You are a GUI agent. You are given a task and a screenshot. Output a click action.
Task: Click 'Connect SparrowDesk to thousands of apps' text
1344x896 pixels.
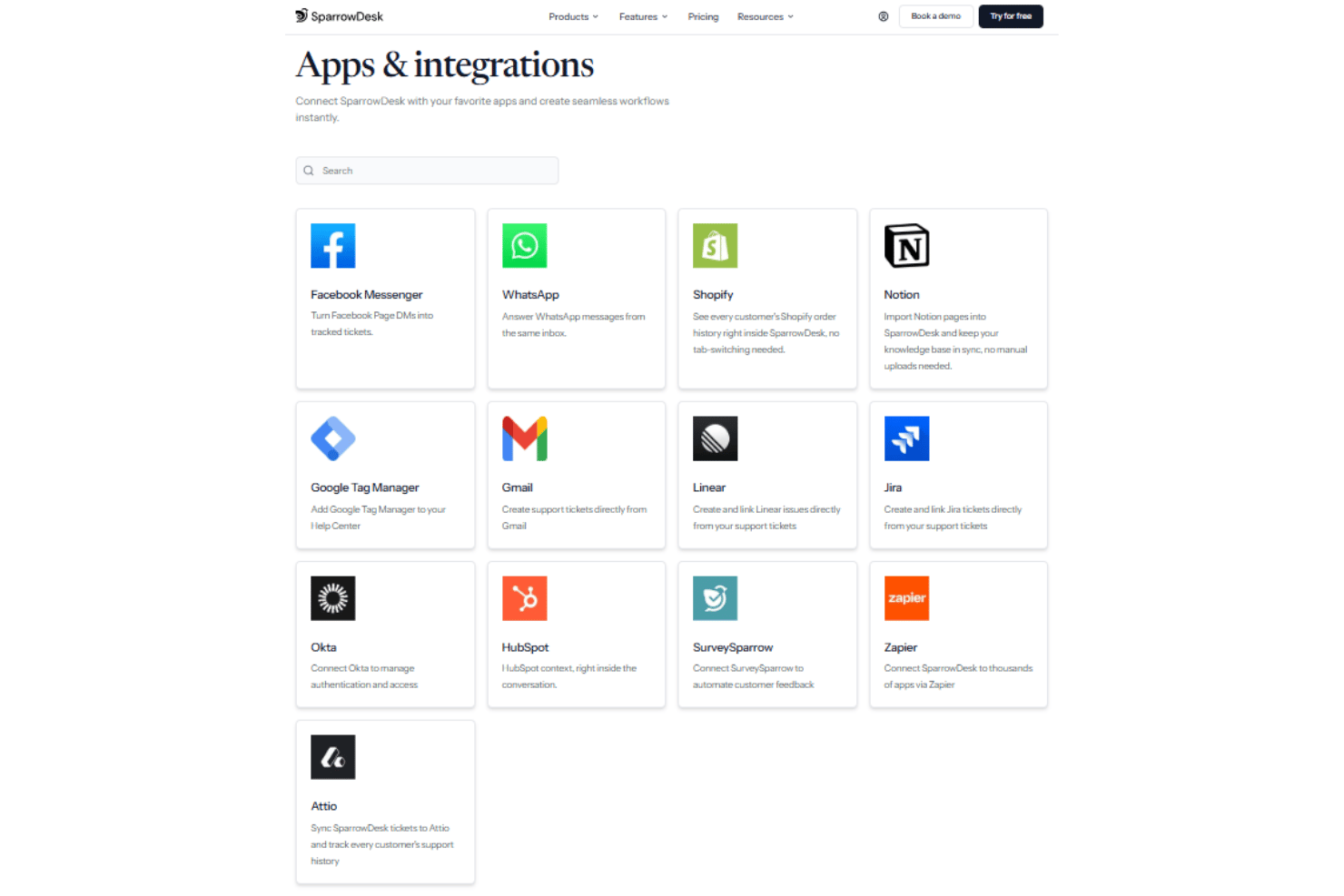click(959, 676)
